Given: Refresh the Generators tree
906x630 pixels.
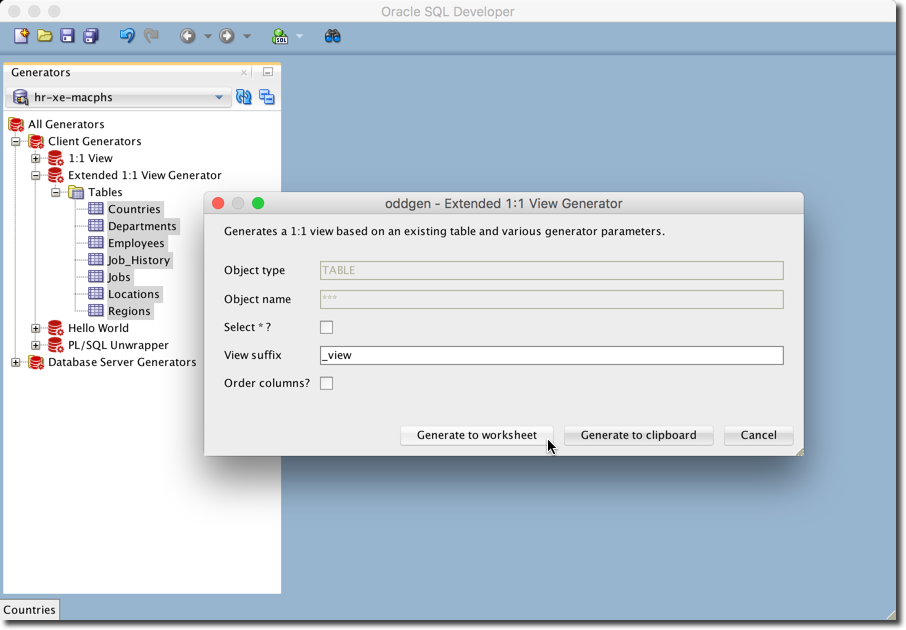Looking at the screenshot, I should tap(244, 97).
